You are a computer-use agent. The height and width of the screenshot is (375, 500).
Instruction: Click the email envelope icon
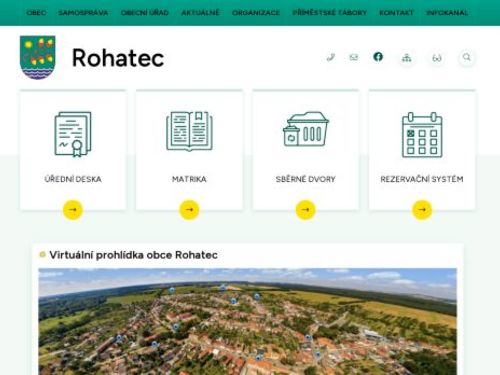pyautogui.click(x=354, y=57)
